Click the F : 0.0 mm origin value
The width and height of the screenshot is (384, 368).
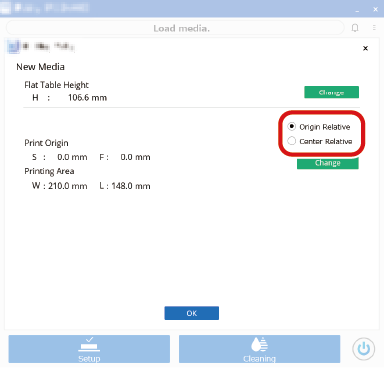coord(125,157)
